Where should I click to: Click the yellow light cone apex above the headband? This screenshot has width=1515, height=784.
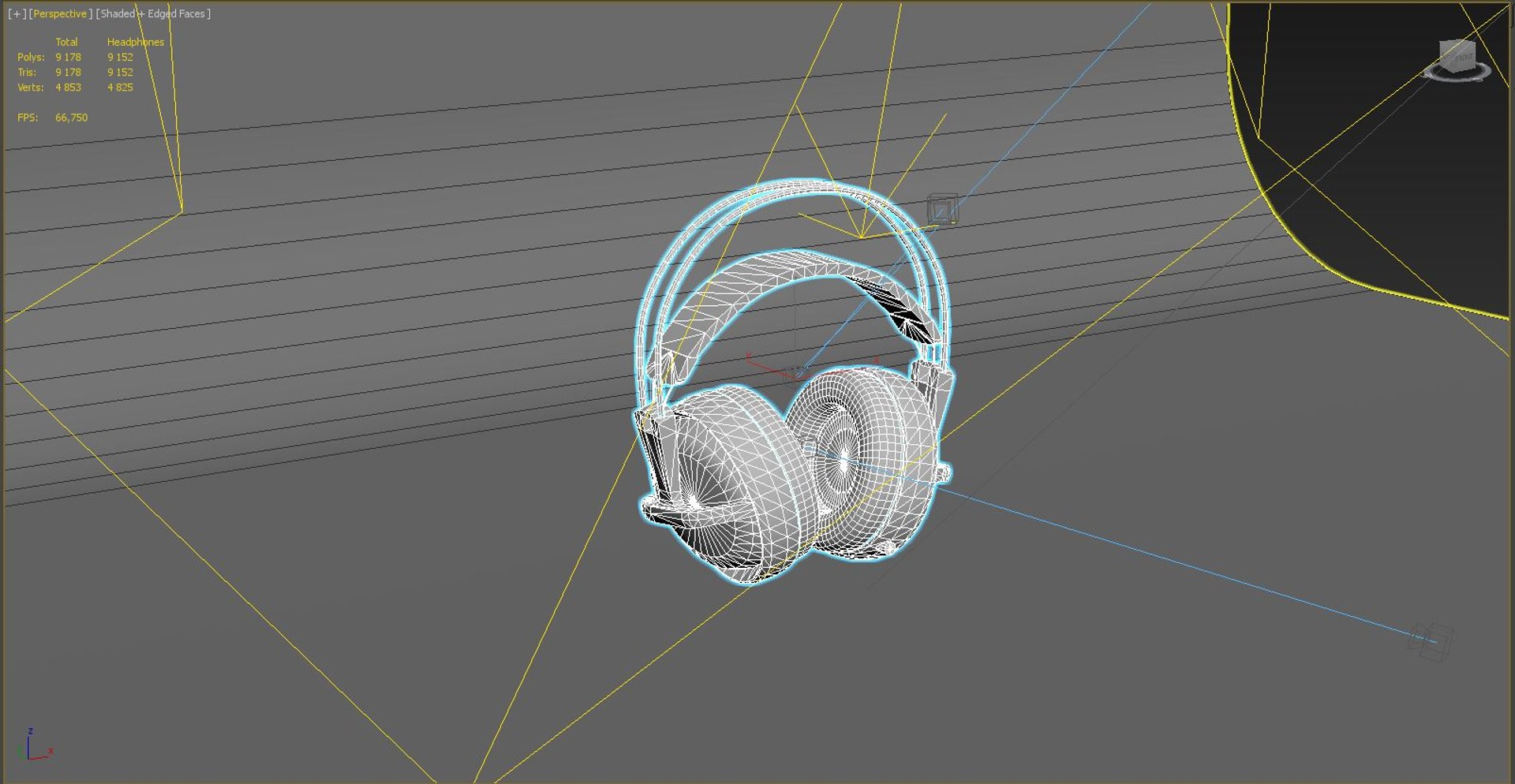tap(861, 236)
